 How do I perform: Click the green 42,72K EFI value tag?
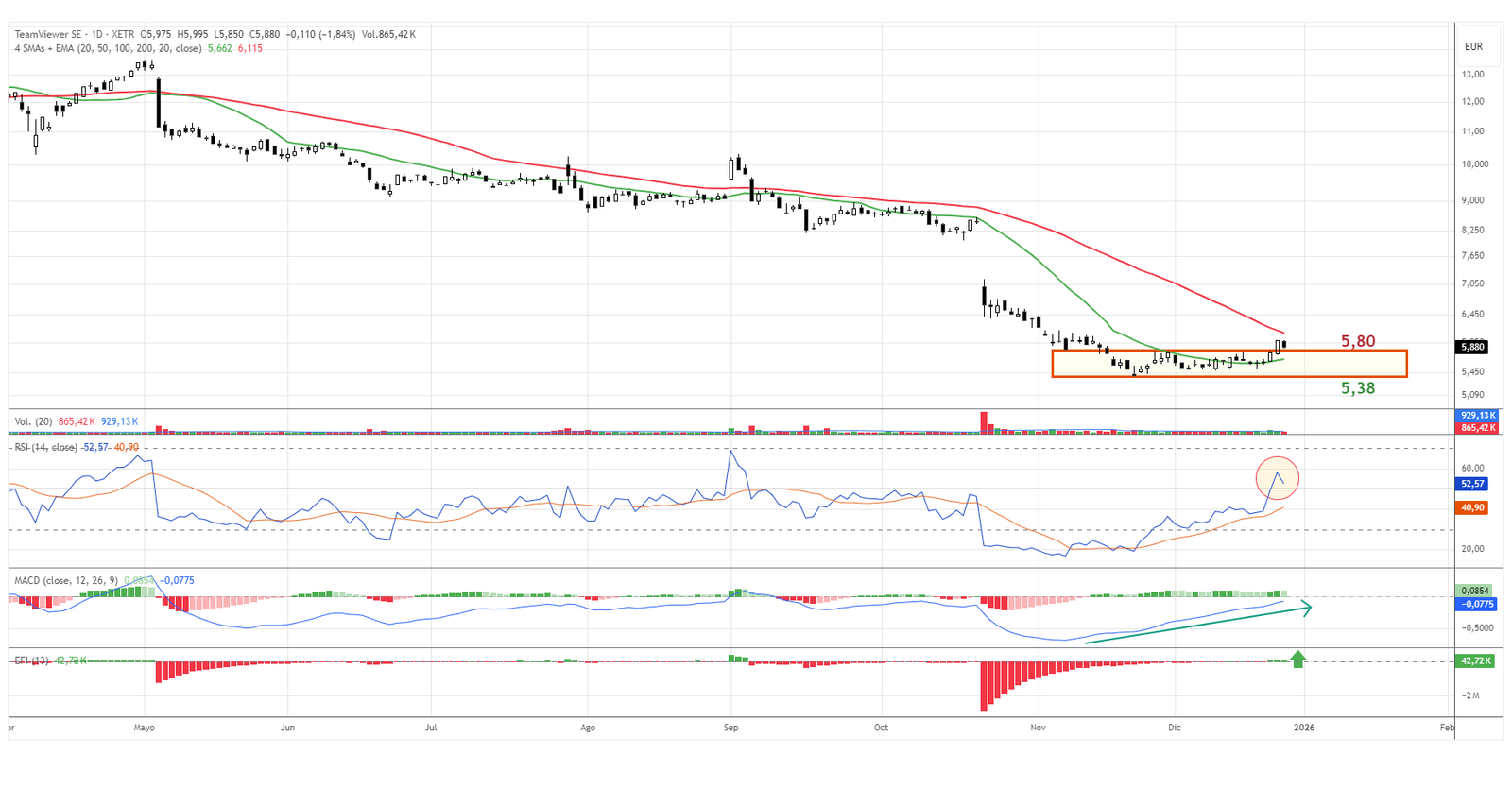point(1474,660)
